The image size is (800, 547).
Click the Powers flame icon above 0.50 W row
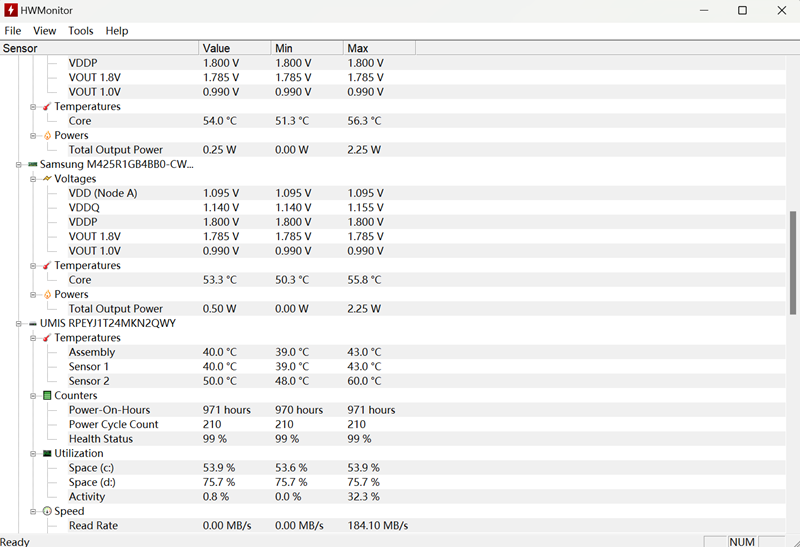[x=46, y=295]
